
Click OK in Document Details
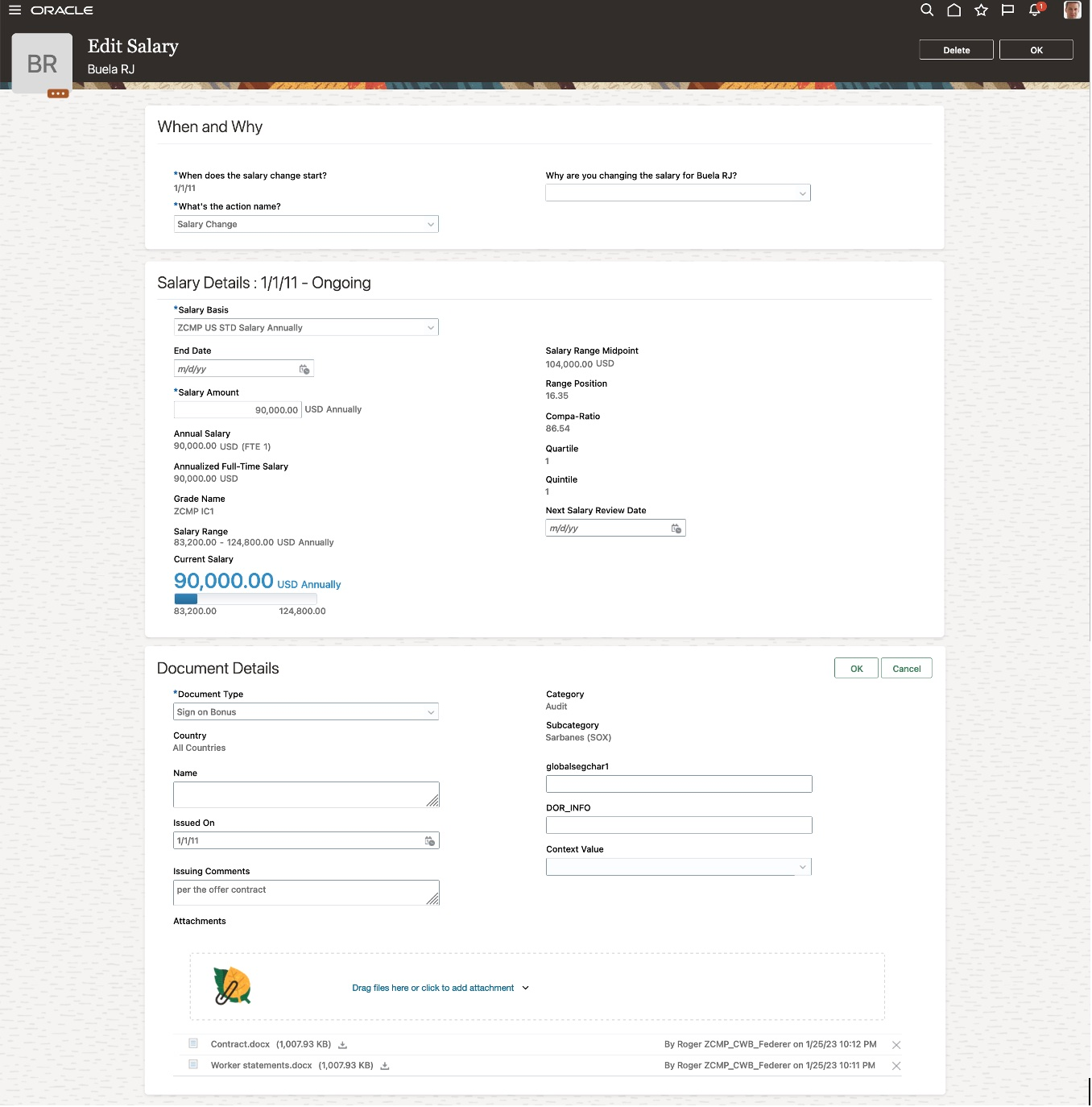[857, 669]
